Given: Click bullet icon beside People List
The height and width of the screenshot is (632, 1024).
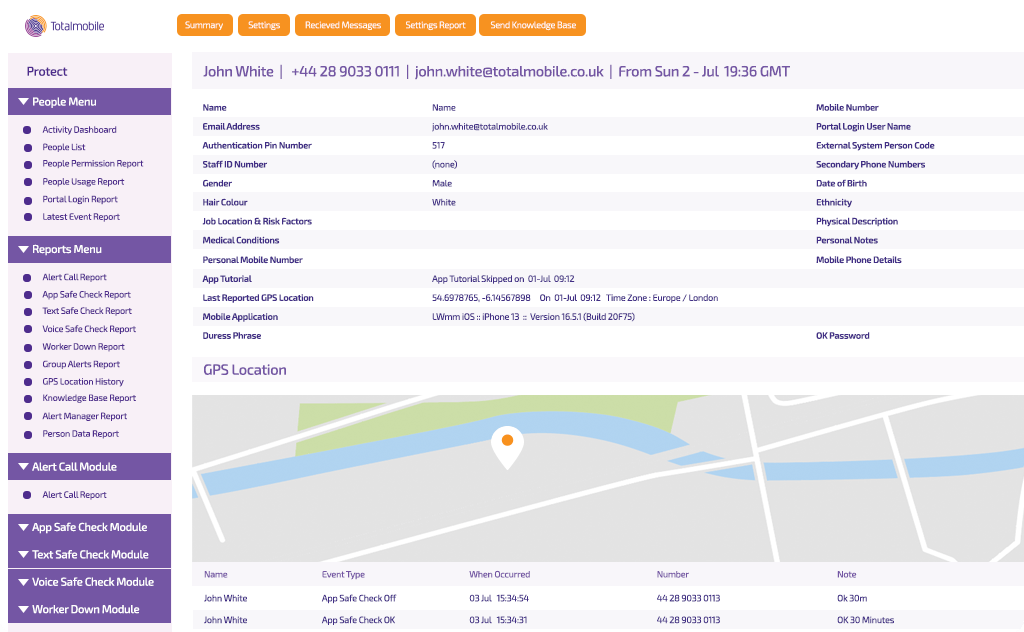Looking at the screenshot, I should pos(27,148).
